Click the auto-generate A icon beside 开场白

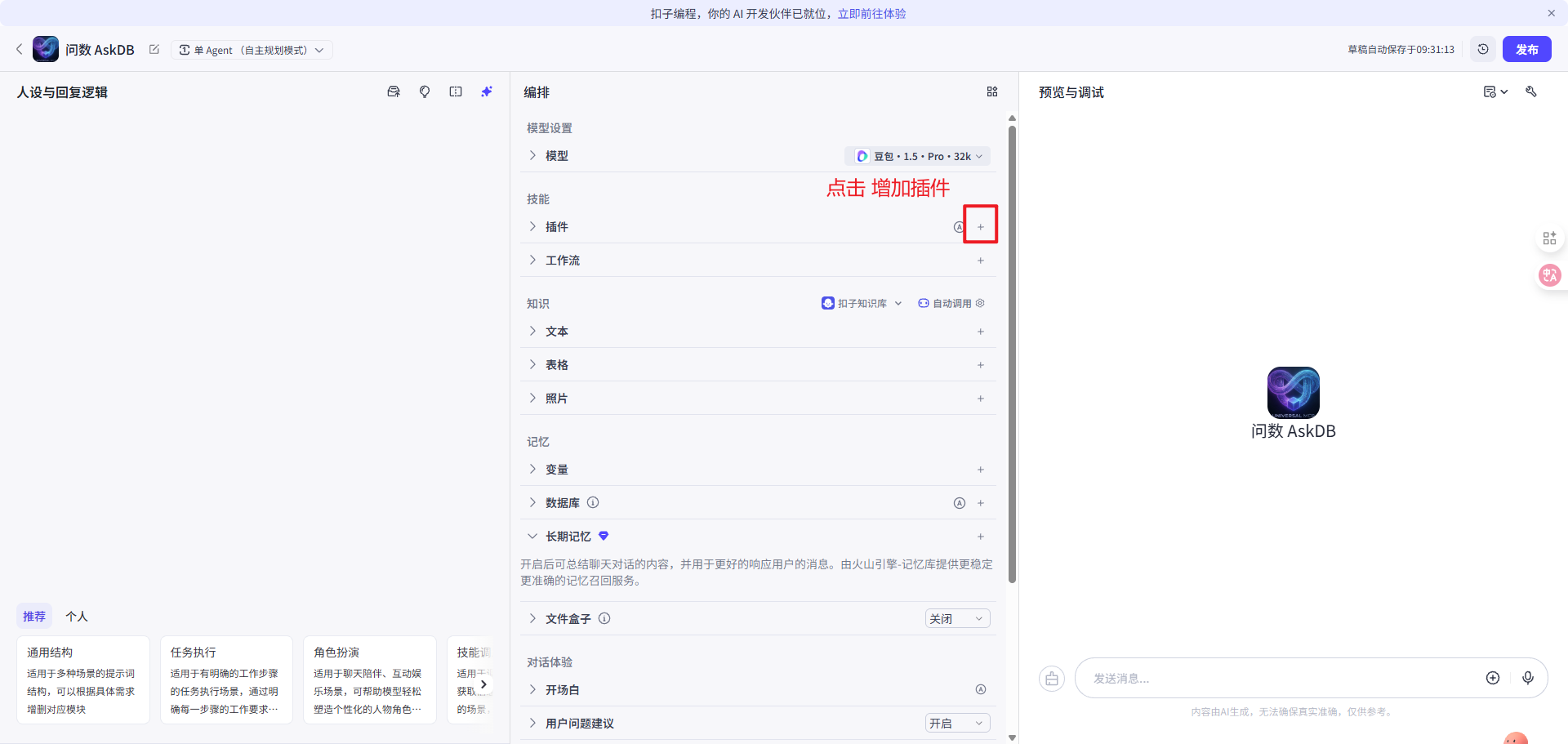[981, 689]
